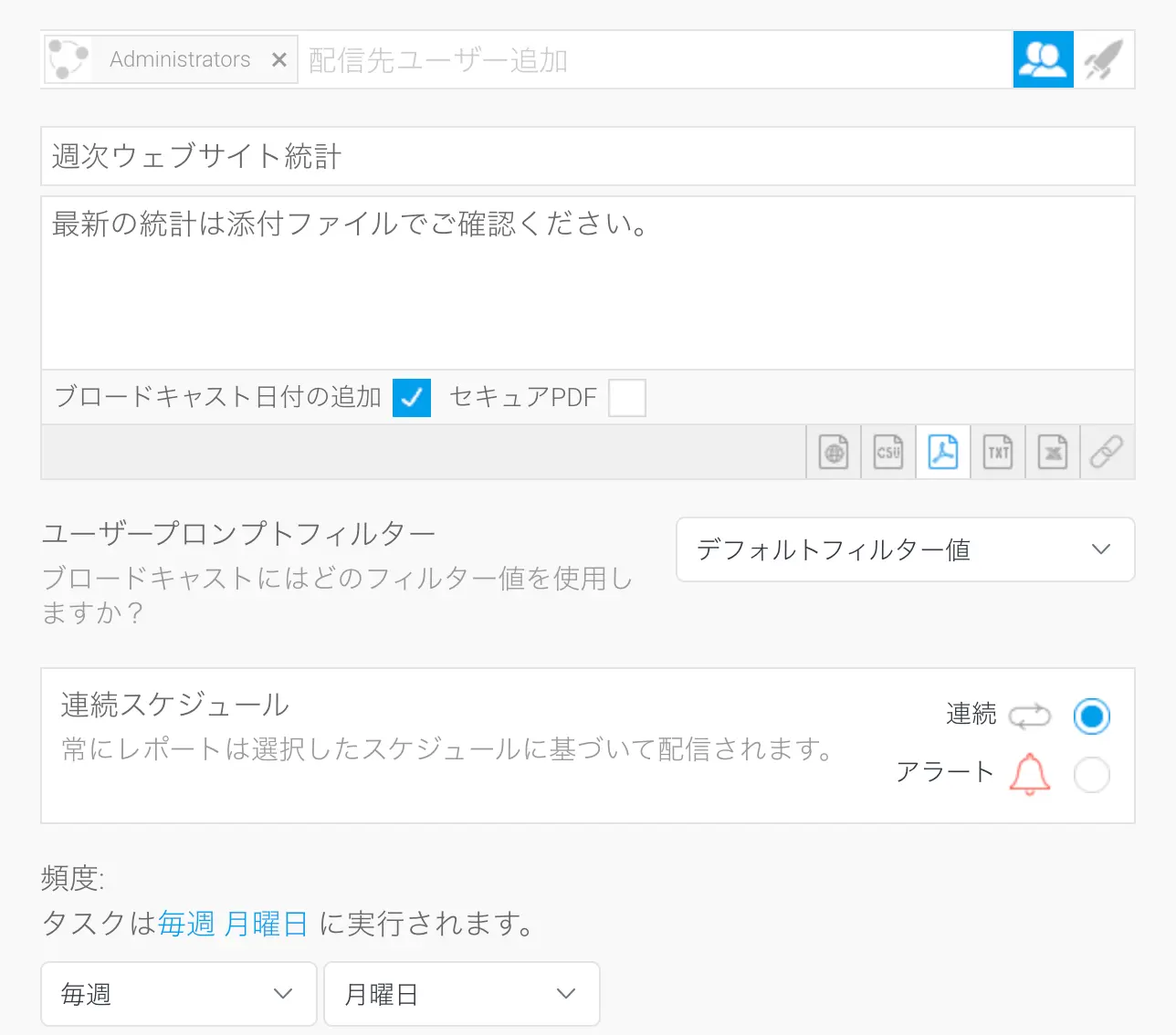
Task: Click the 毎週 月曜日 schedule link
Action: [233, 924]
